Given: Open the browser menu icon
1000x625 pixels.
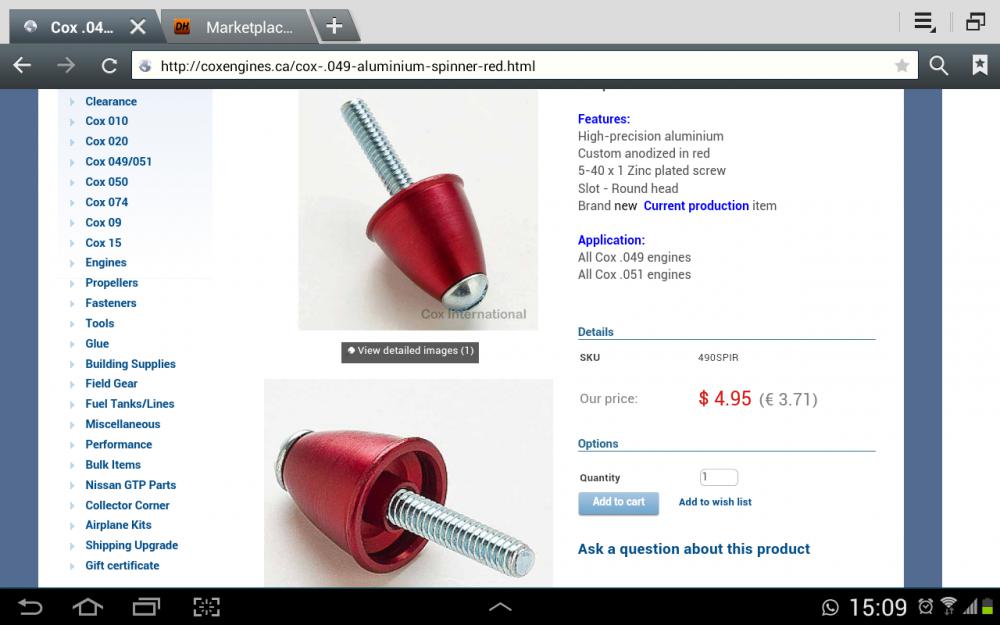Looking at the screenshot, I should pyautogui.click(x=924, y=22).
